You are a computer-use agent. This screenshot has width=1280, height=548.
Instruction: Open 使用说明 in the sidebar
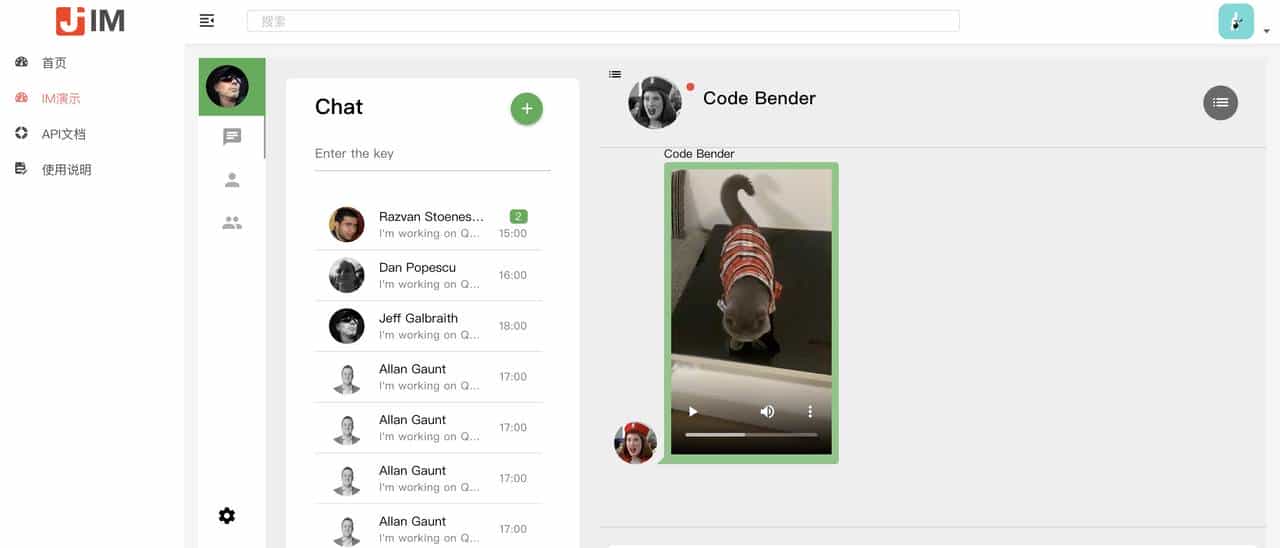click(x=66, y=170)
